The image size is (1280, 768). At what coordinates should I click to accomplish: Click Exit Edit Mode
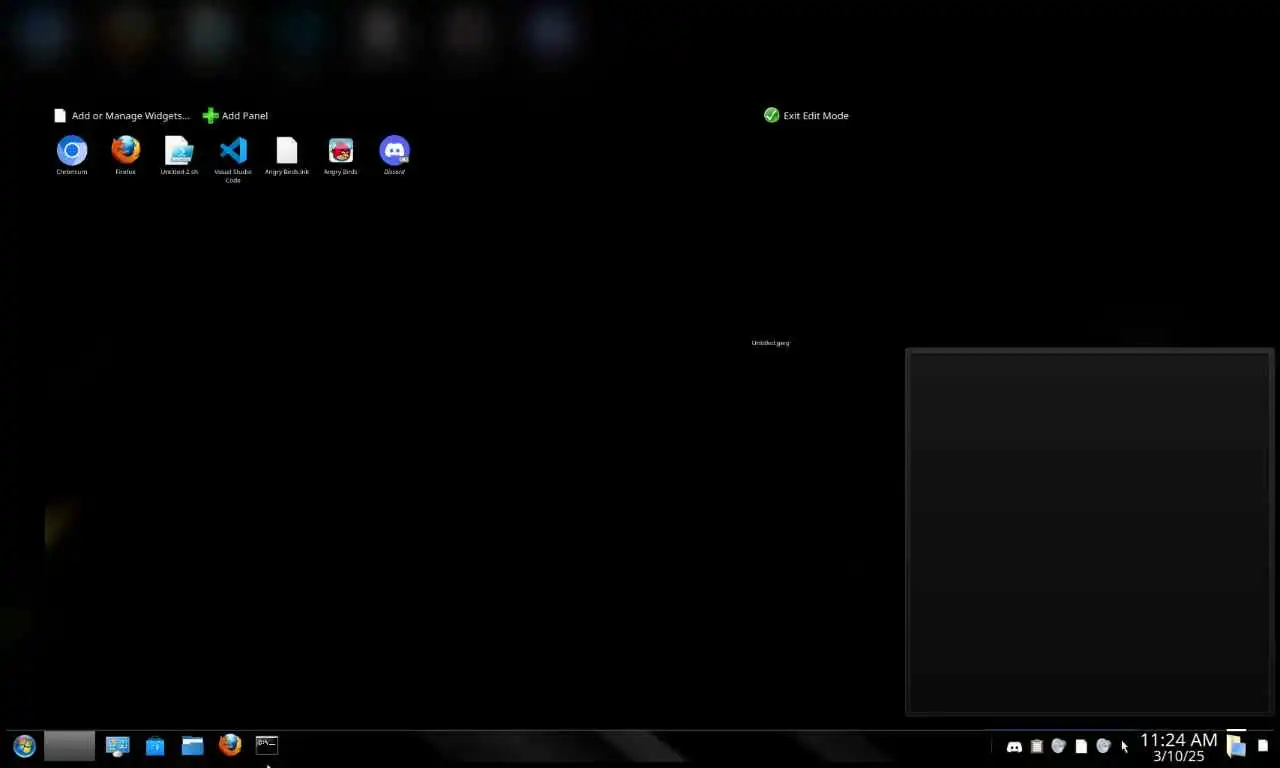[x=806, y=116]
